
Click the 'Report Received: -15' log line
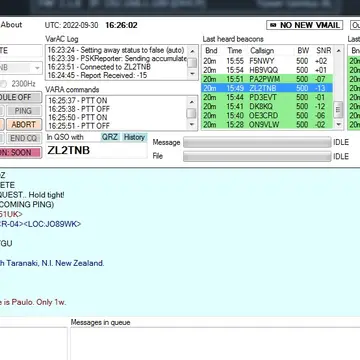tap(97, 75)
